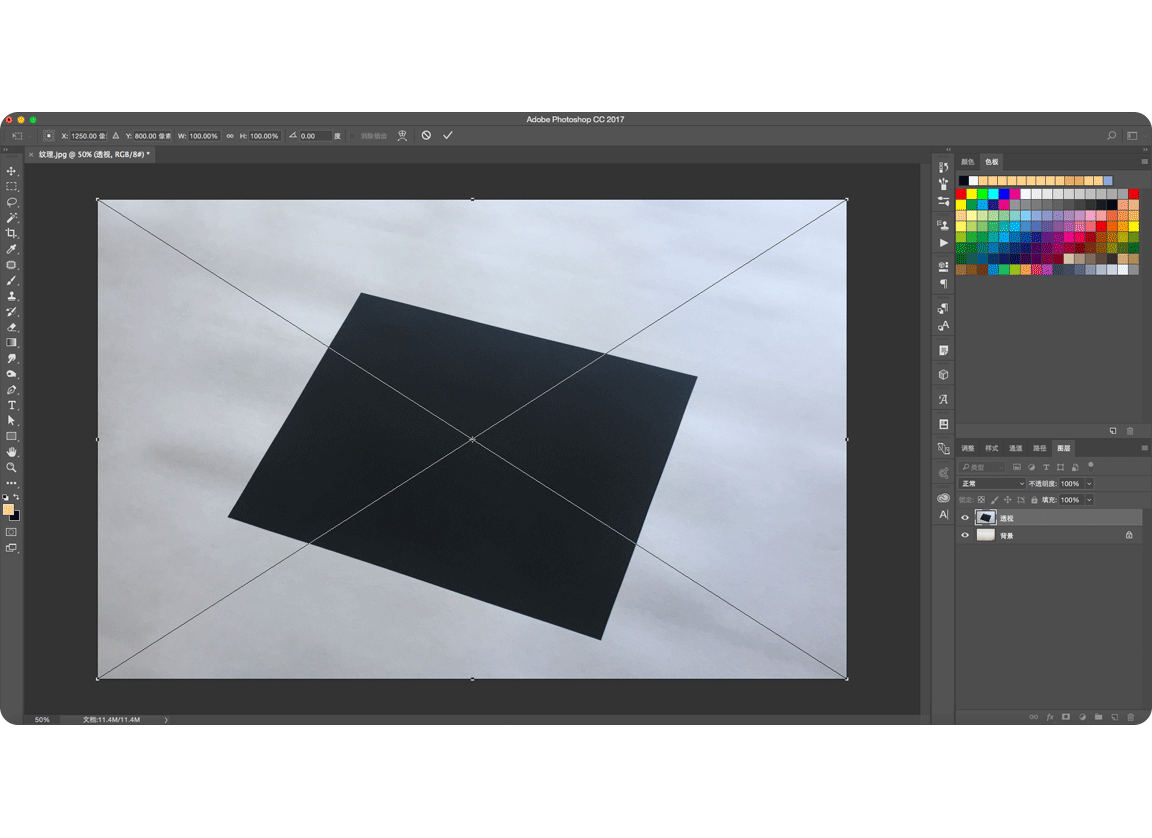Select the Type tool

pos(11,405)
